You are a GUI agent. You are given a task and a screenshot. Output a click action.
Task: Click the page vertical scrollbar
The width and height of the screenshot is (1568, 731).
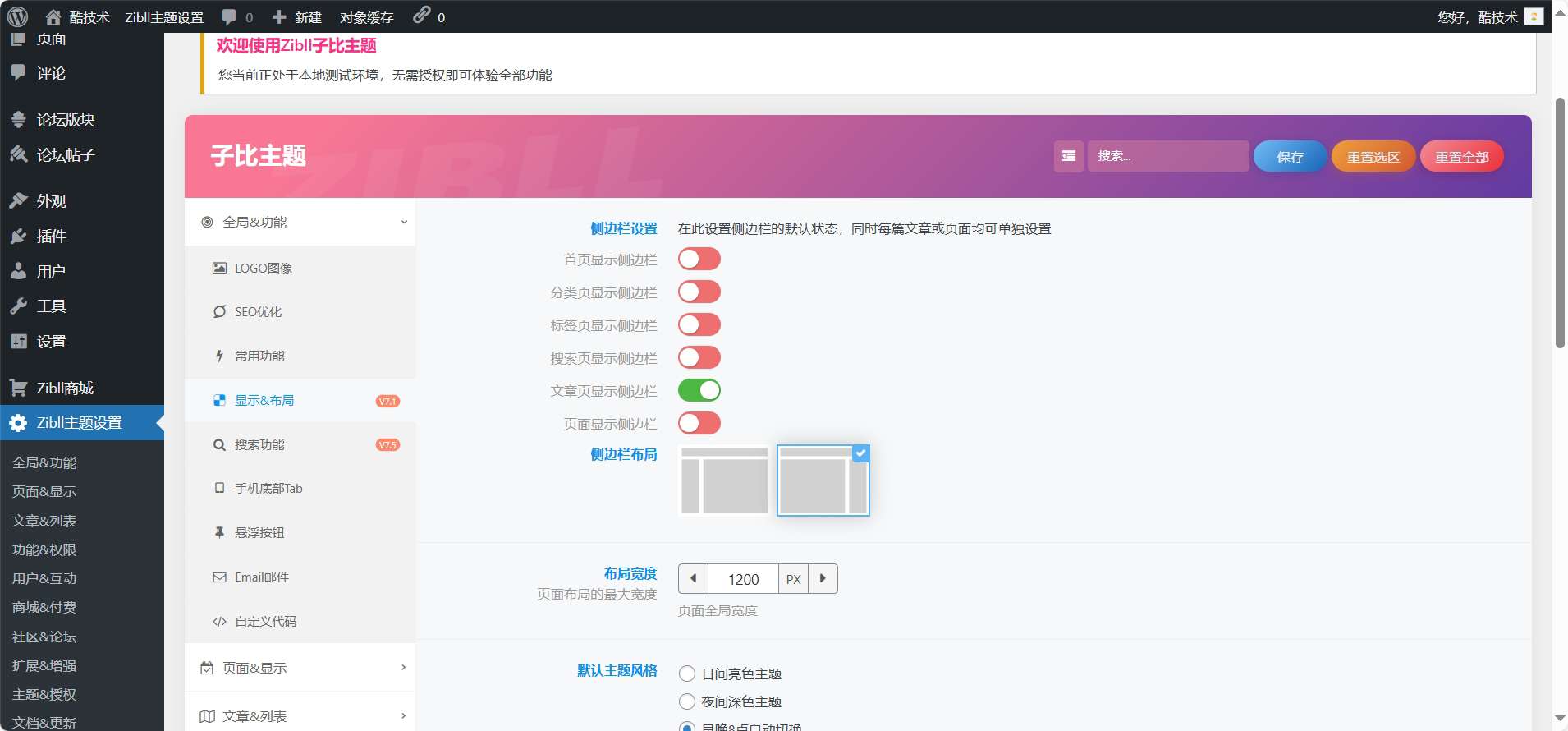click(x=1560, y=223)
